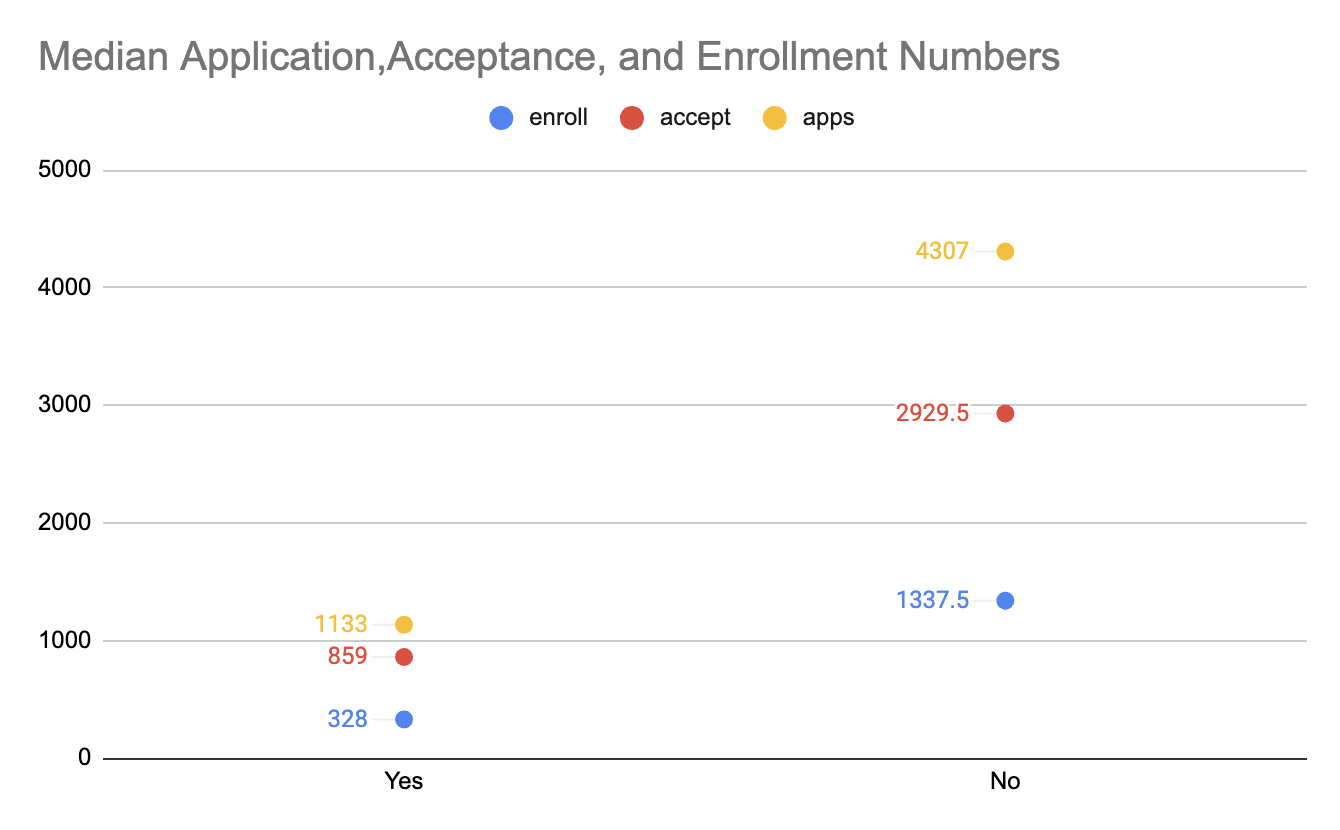Click the red accept data point for Yes
This screenshot has height=830, width=1340.
tap(404, 657)
